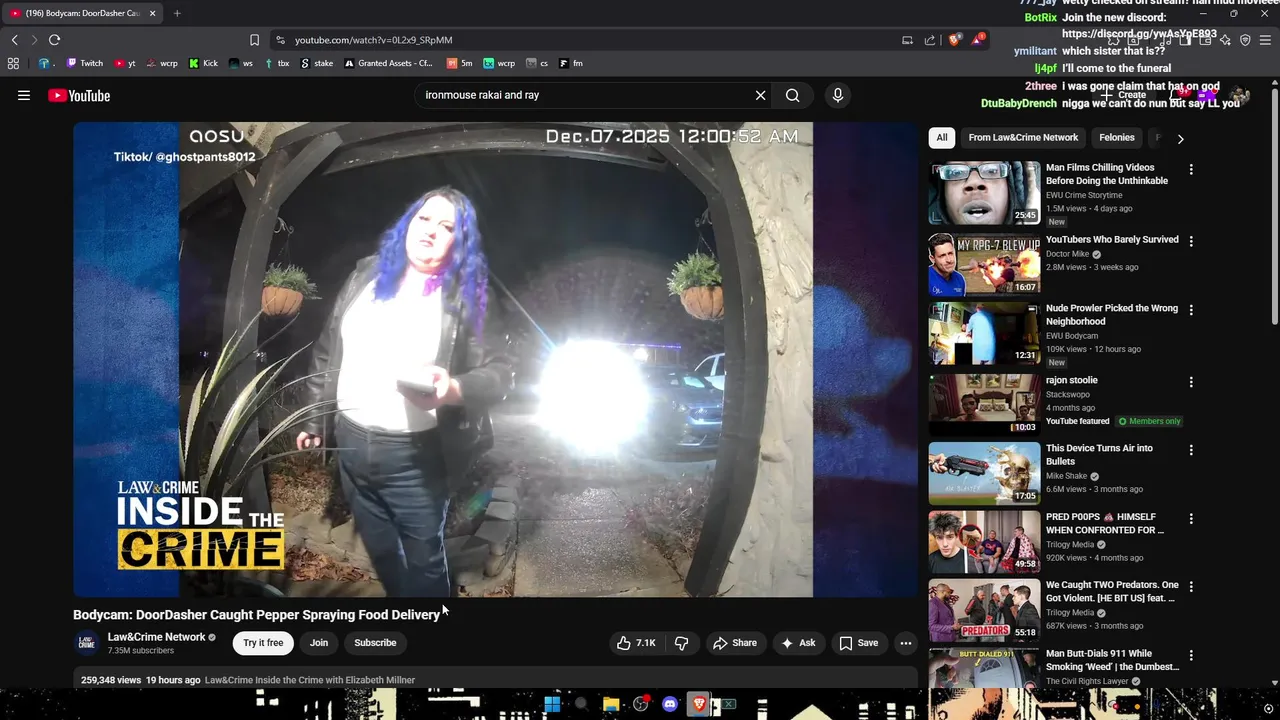The height and width of the screenshot is (720, 1280).
Task: Open the Twitch bookmark
Action: click(x=85, y=63)
